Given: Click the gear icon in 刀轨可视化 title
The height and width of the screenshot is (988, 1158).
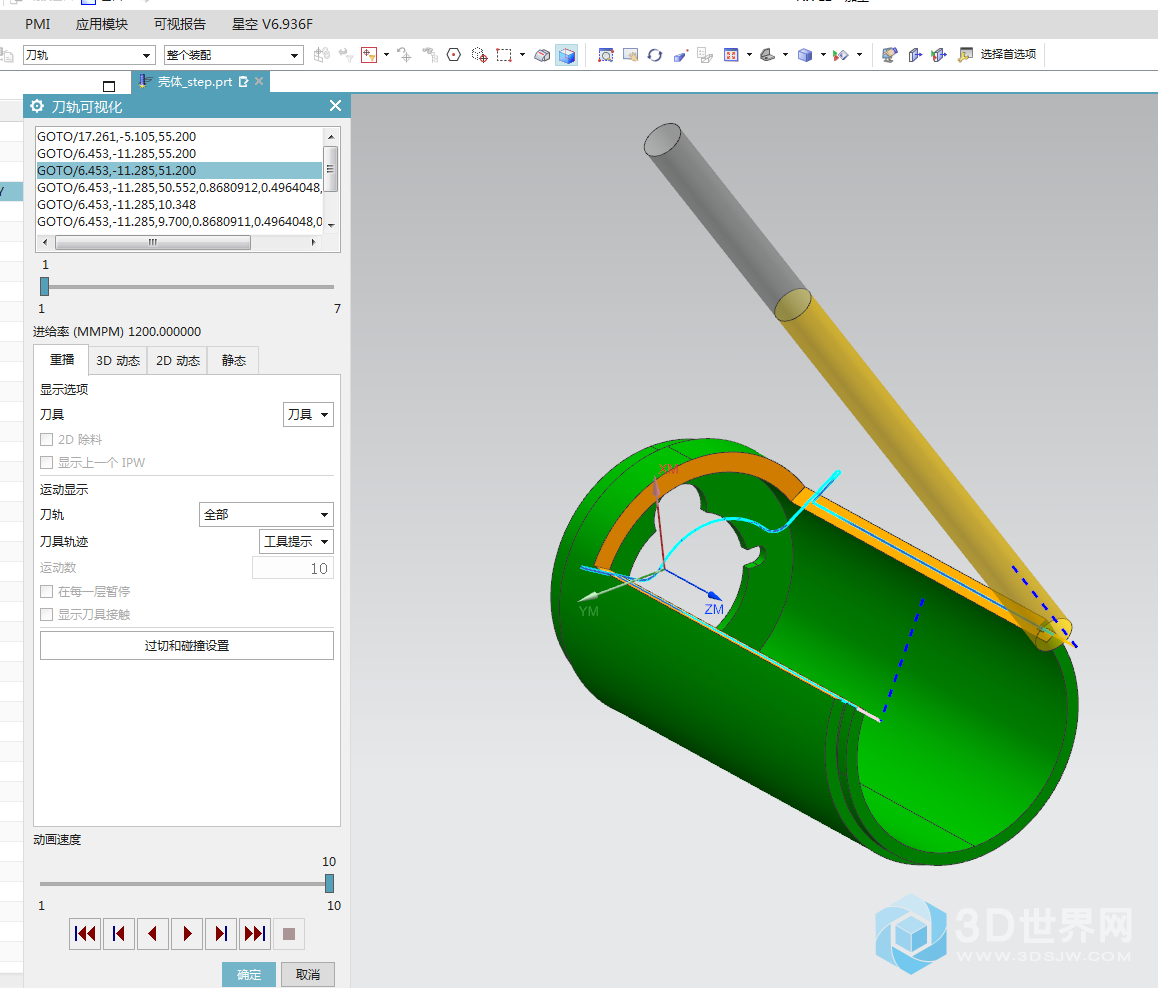Looking at the screenshot, I should (37, 106).
